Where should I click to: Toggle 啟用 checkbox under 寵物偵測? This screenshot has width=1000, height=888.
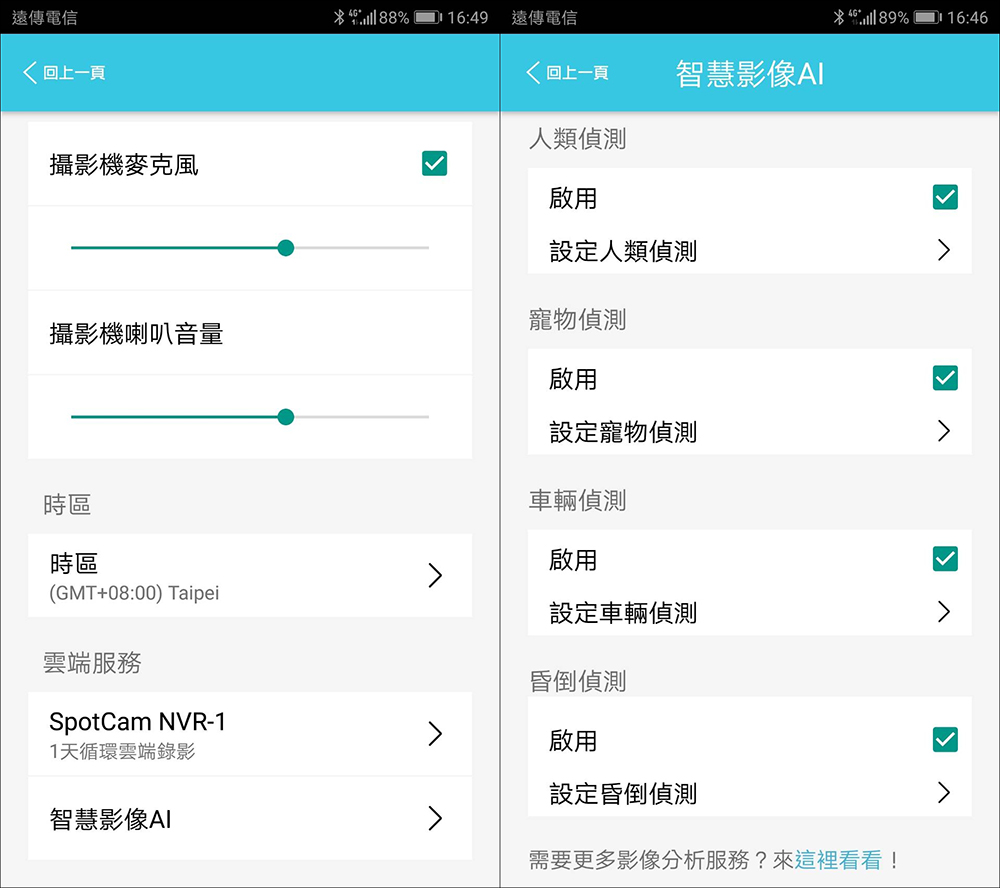click(945, 378)
